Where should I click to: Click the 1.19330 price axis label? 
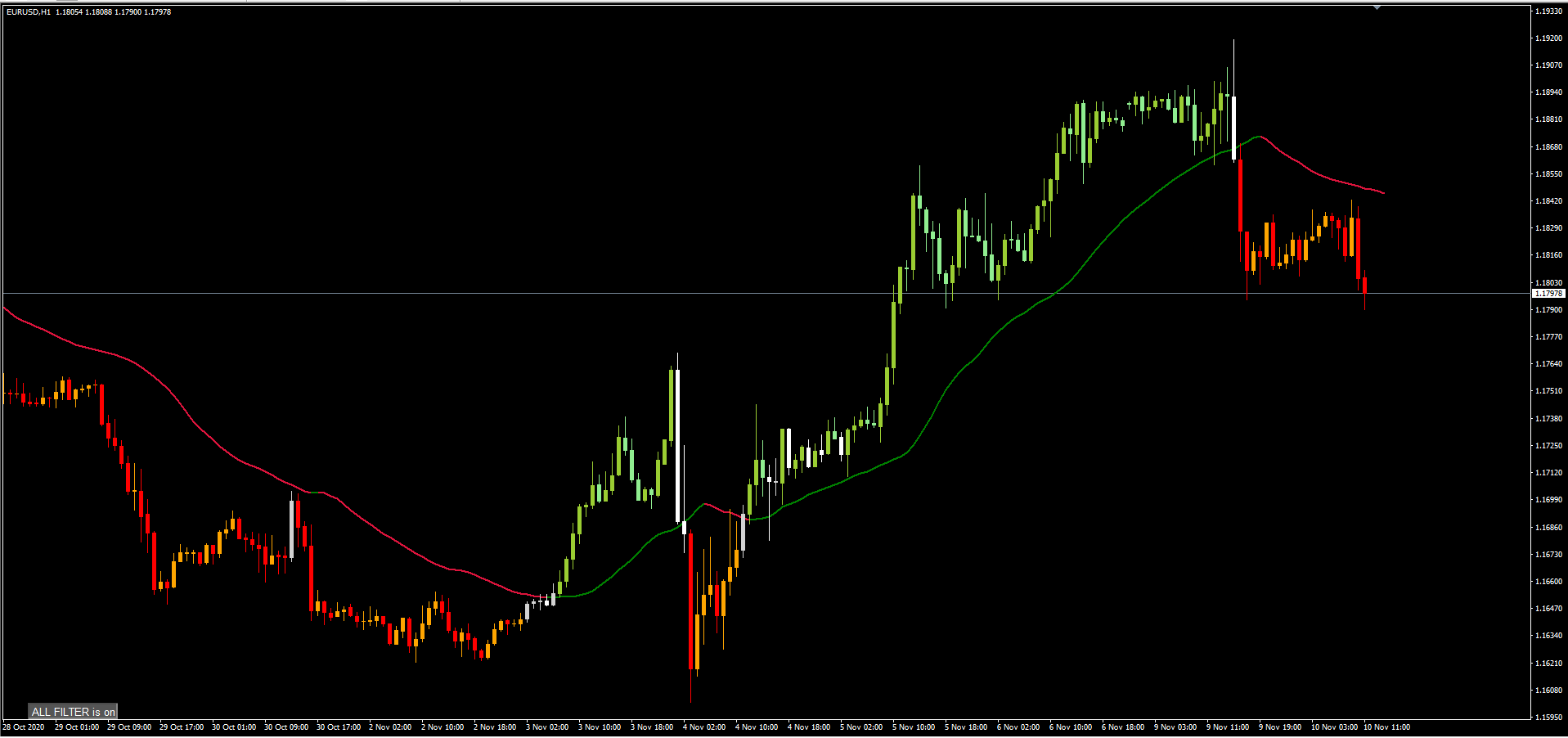[x=1548, y=11]
